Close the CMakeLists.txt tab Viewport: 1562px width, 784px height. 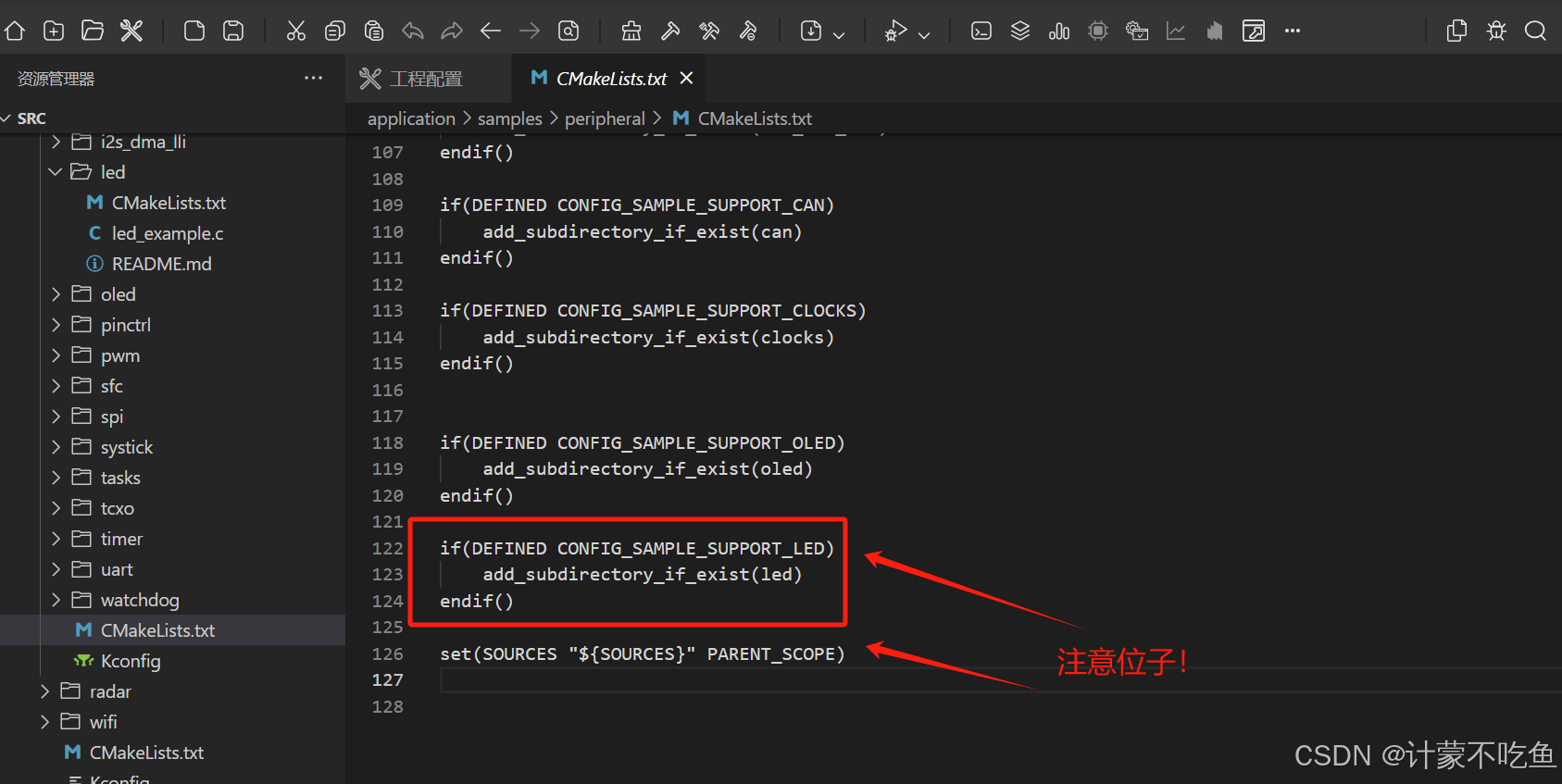[x=686, y=78]
